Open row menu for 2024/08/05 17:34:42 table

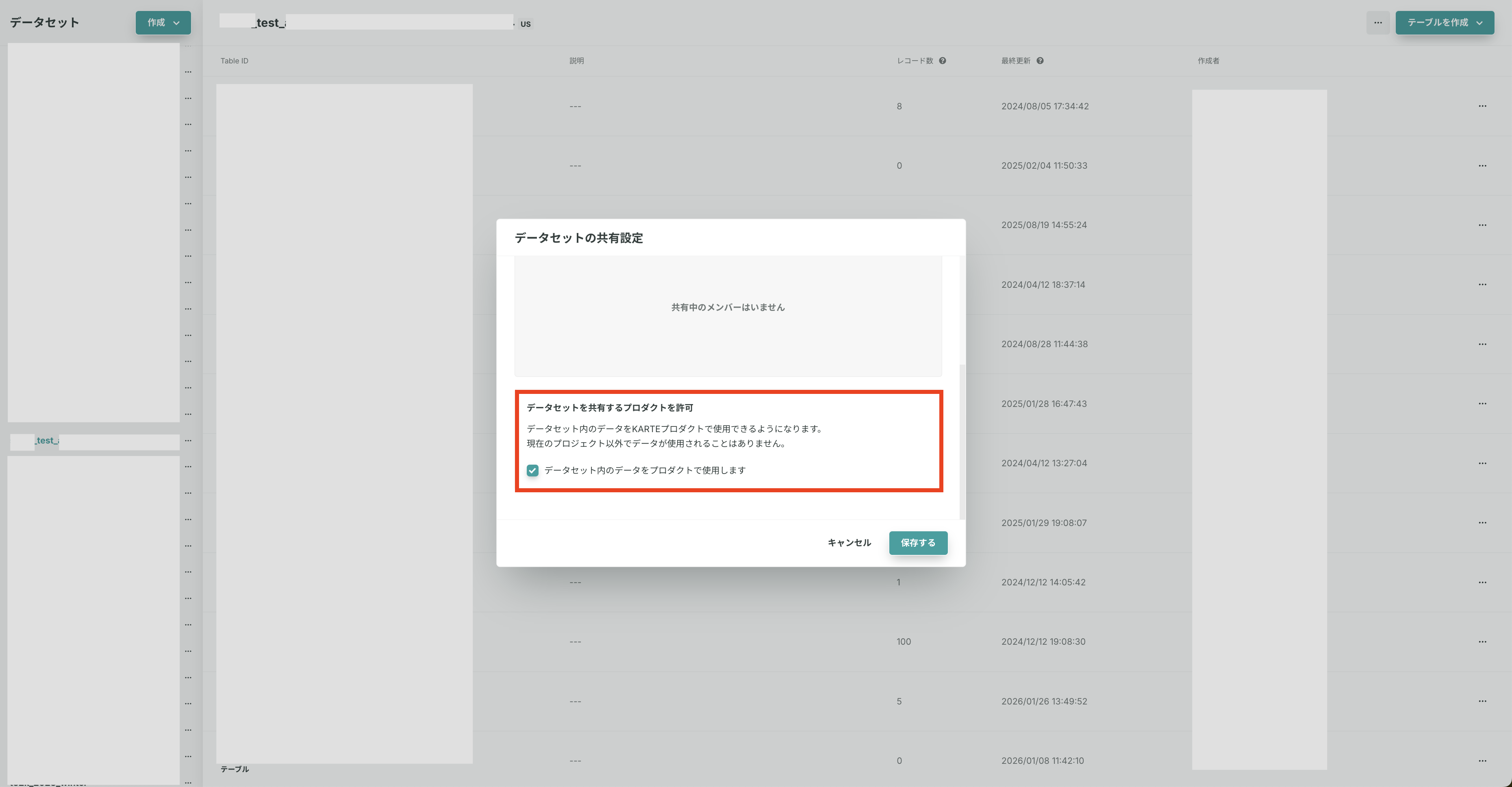[1482, 106]
